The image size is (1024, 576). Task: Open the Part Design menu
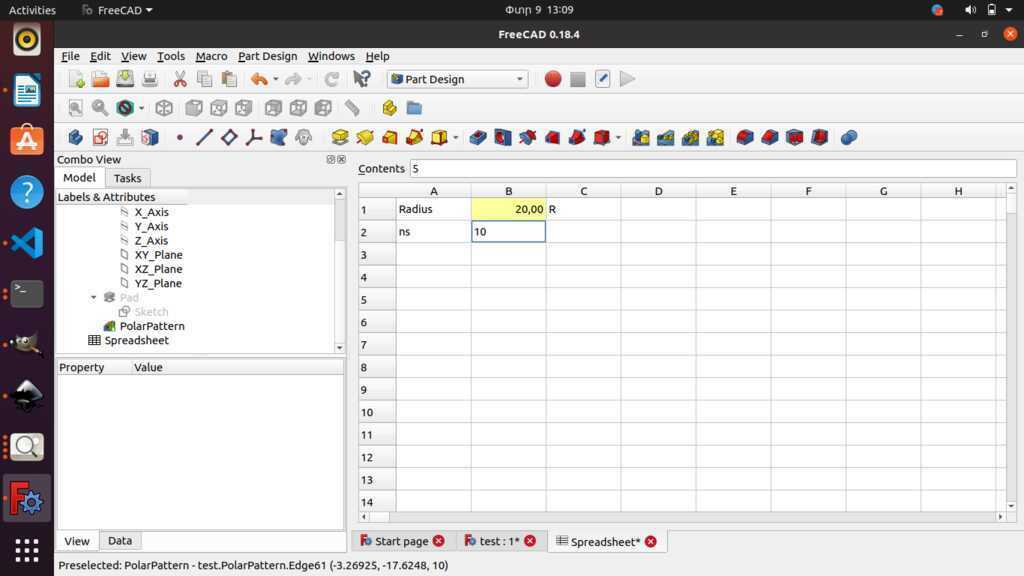[267, 56]
